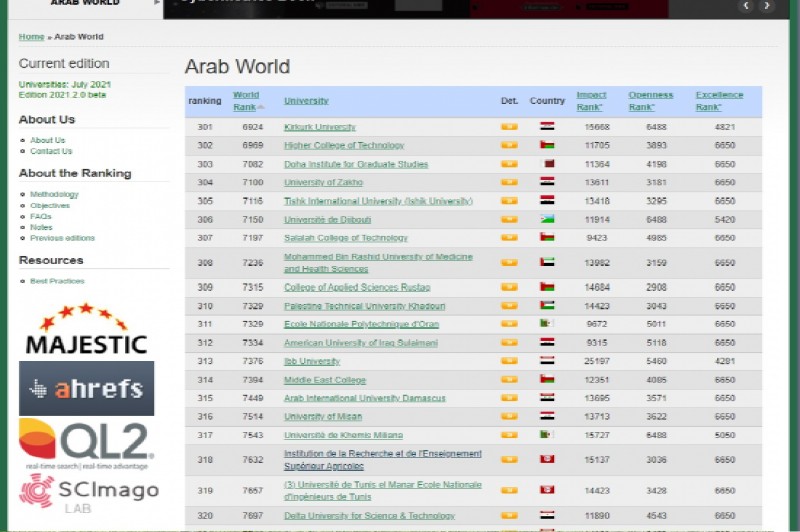The height and width of the screenshot is (532, 800).
Task: Open Contact Us in sidebar
Action: [51, 151]
